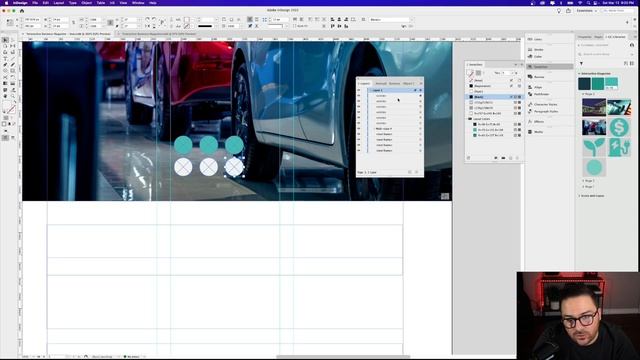Click dark navy color in CC Libraries

584,83
